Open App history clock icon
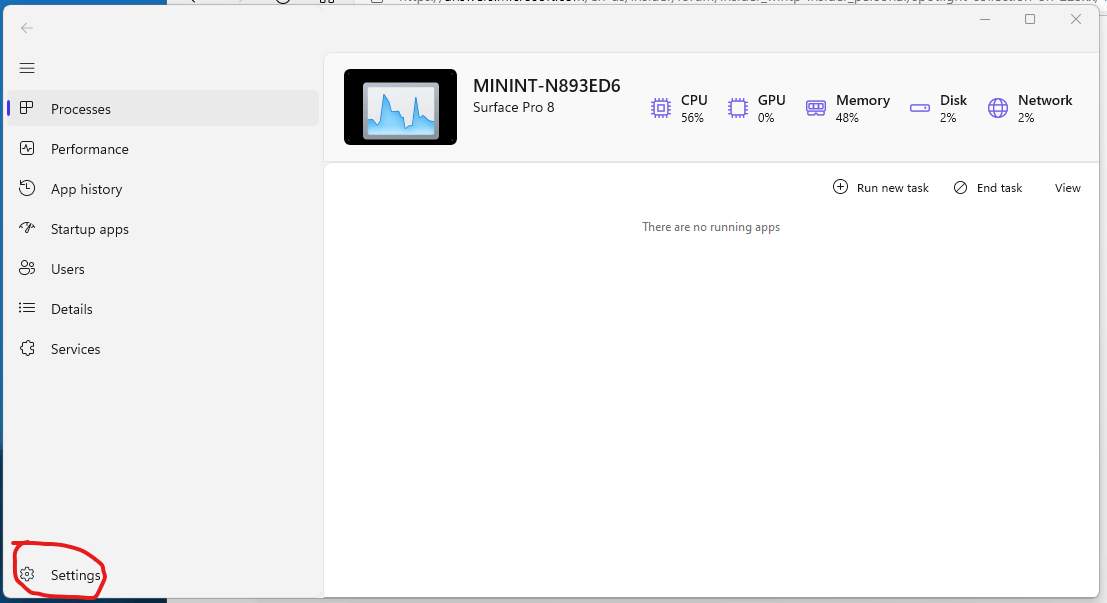The width and height of the screenshot is (1107, 603). tap(27, 189)
